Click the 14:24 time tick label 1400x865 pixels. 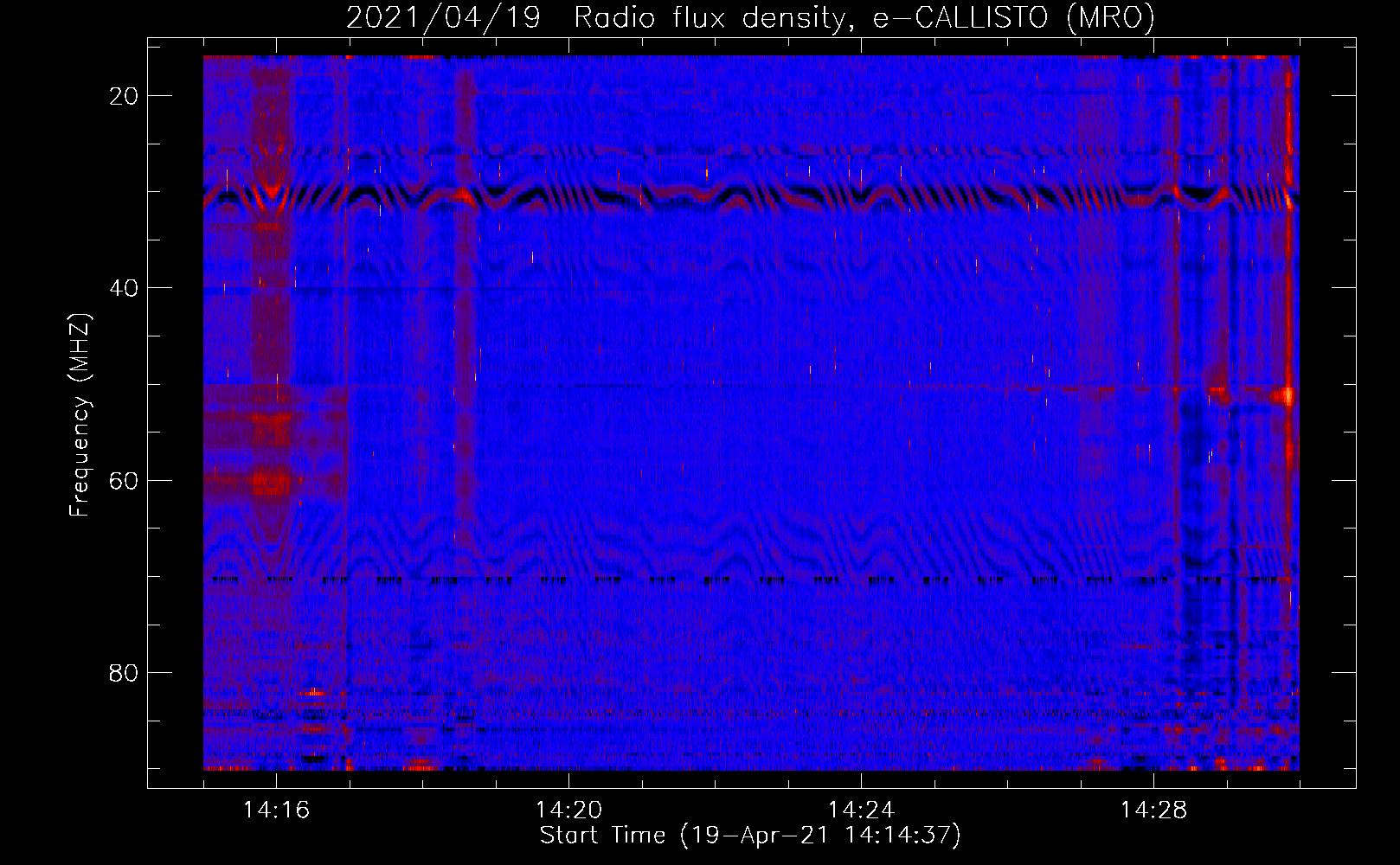(x=861, y=811)
